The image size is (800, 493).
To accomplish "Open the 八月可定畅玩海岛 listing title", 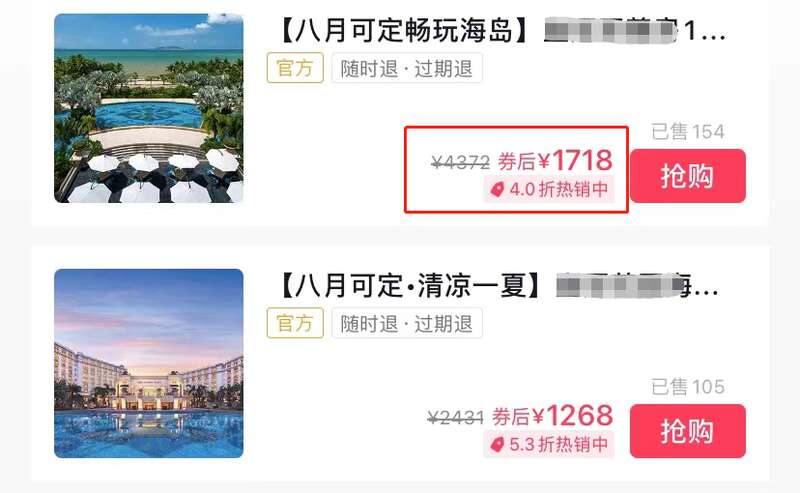I will pyautogui.click(x=503, y=31).
